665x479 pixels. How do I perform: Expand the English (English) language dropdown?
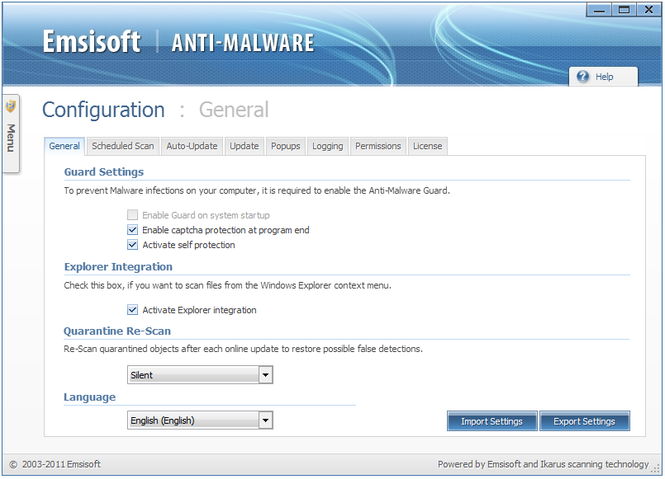click(x=200, y=420)
